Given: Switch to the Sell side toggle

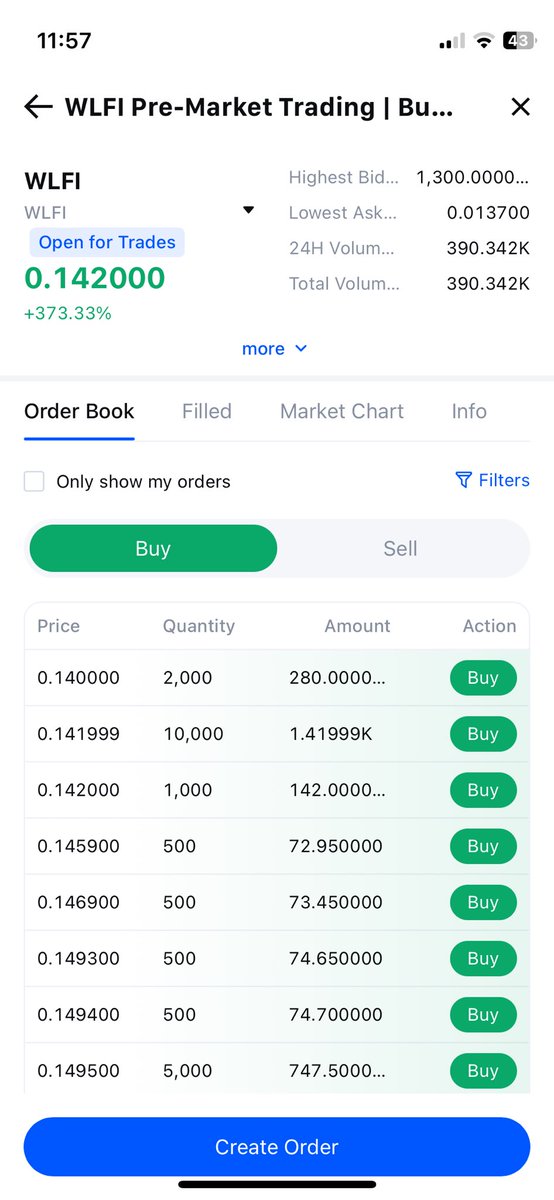Looking at the screenshot, I should click(x=400, y=548).
